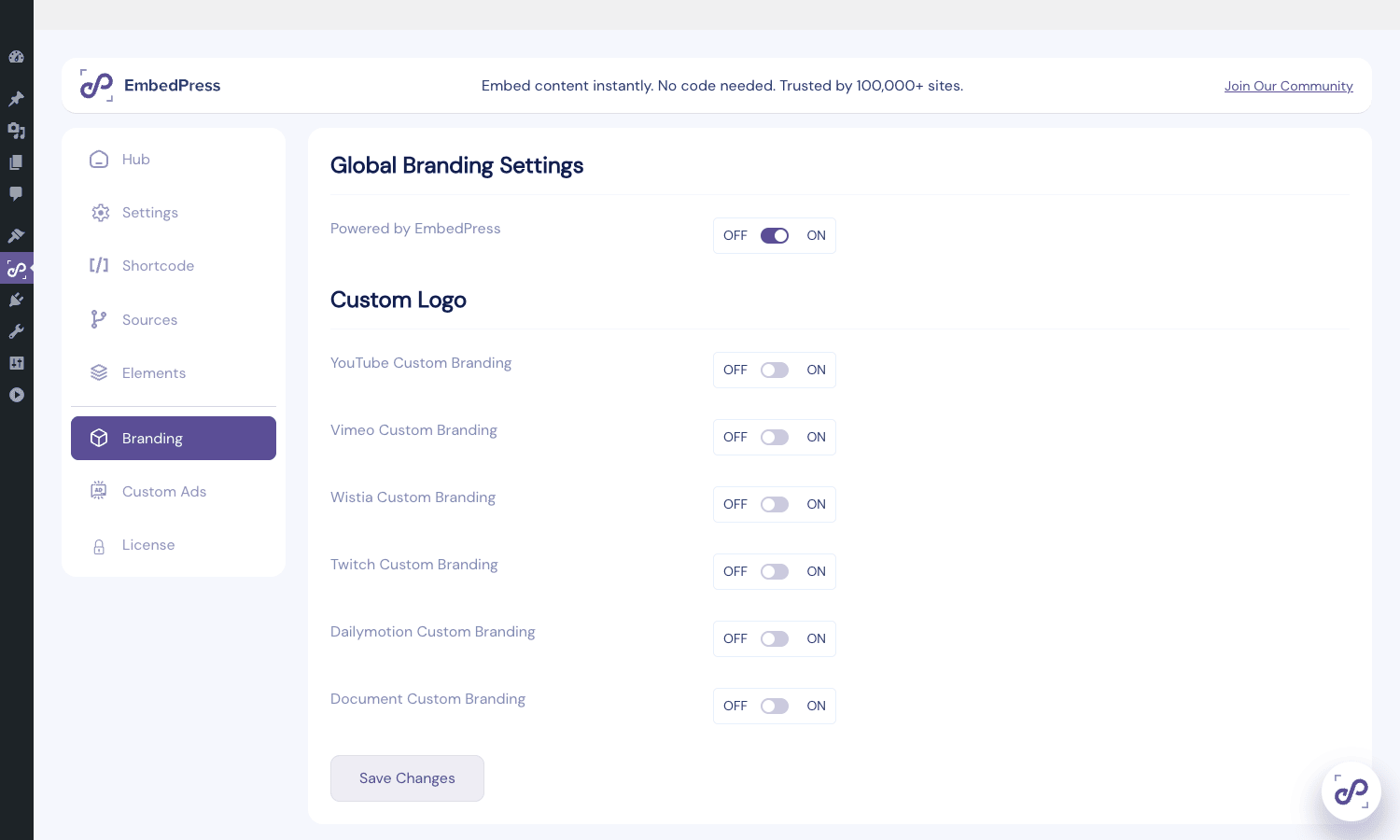Select the Branding menu item

pyautogui.click(x=174, y=438)
